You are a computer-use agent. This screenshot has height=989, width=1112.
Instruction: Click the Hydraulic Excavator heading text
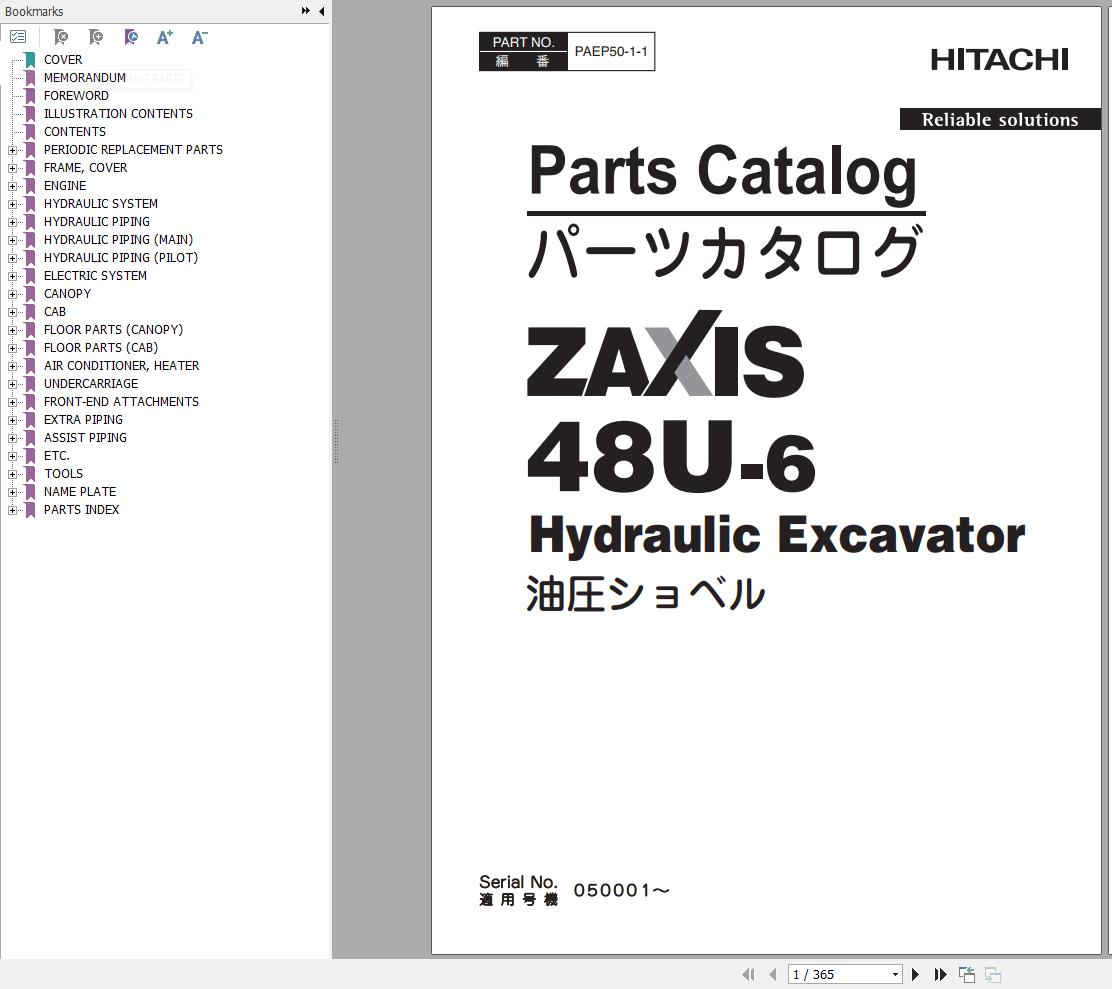pyautogui.click(x=777, y=536)
